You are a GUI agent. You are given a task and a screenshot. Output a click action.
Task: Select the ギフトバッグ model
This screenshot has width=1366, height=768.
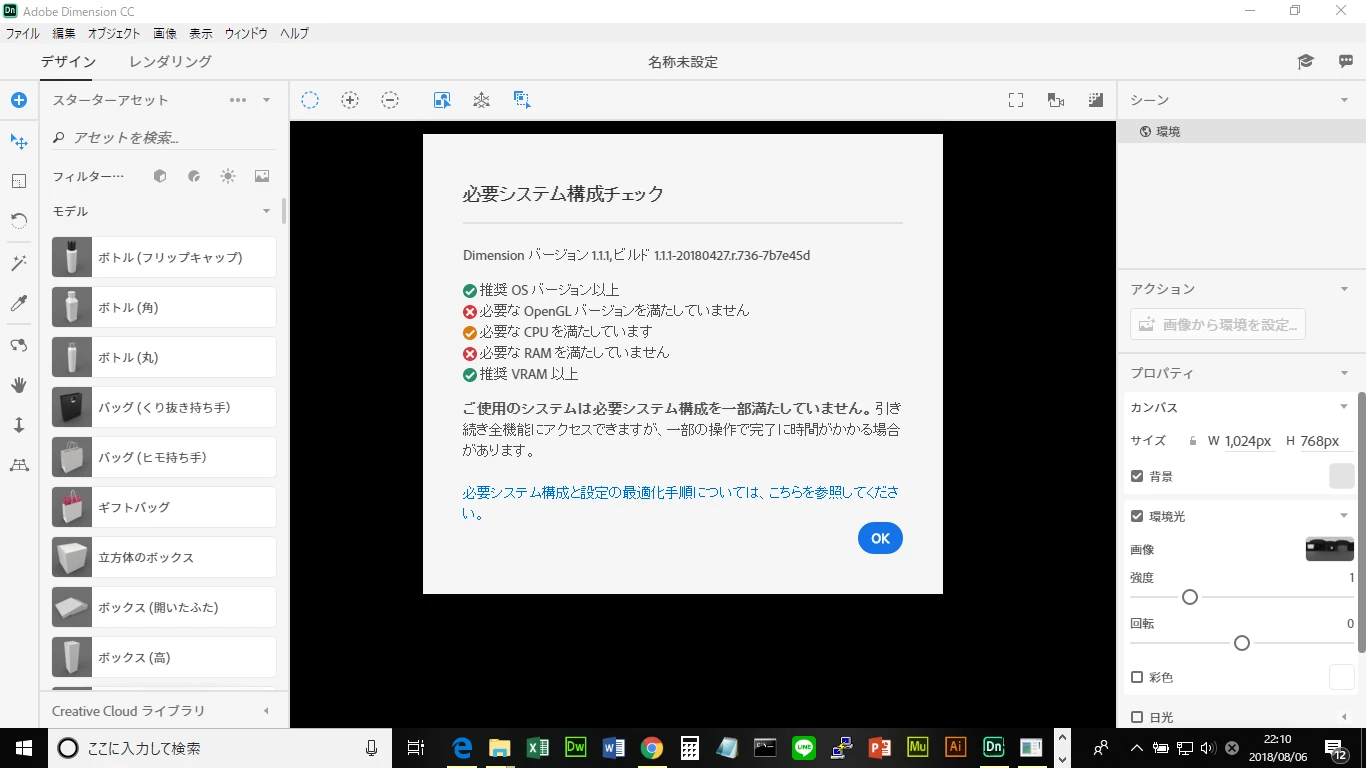click(164, 507)
